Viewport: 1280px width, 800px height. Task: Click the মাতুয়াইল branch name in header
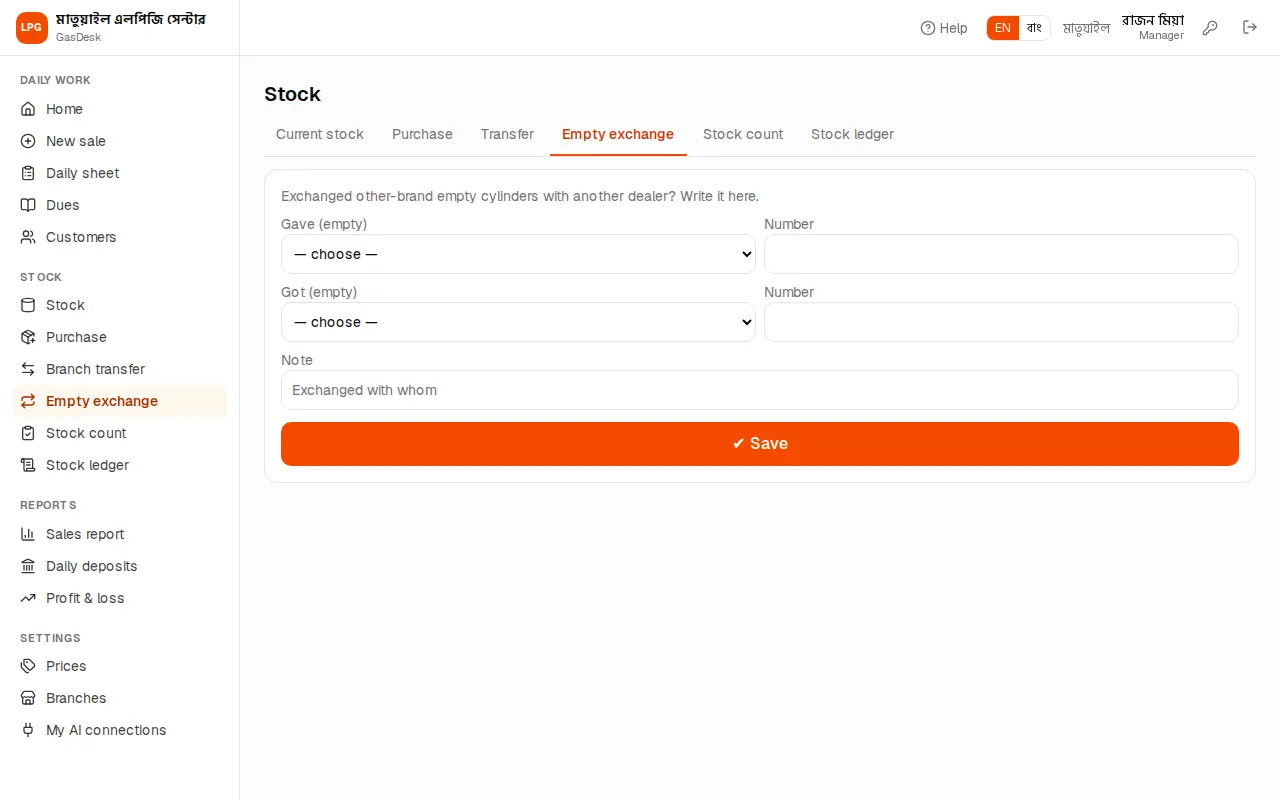point(1086,28)
